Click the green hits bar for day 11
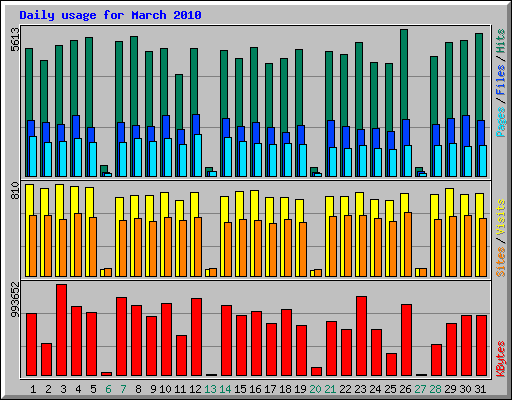 (x=179, y=102)
